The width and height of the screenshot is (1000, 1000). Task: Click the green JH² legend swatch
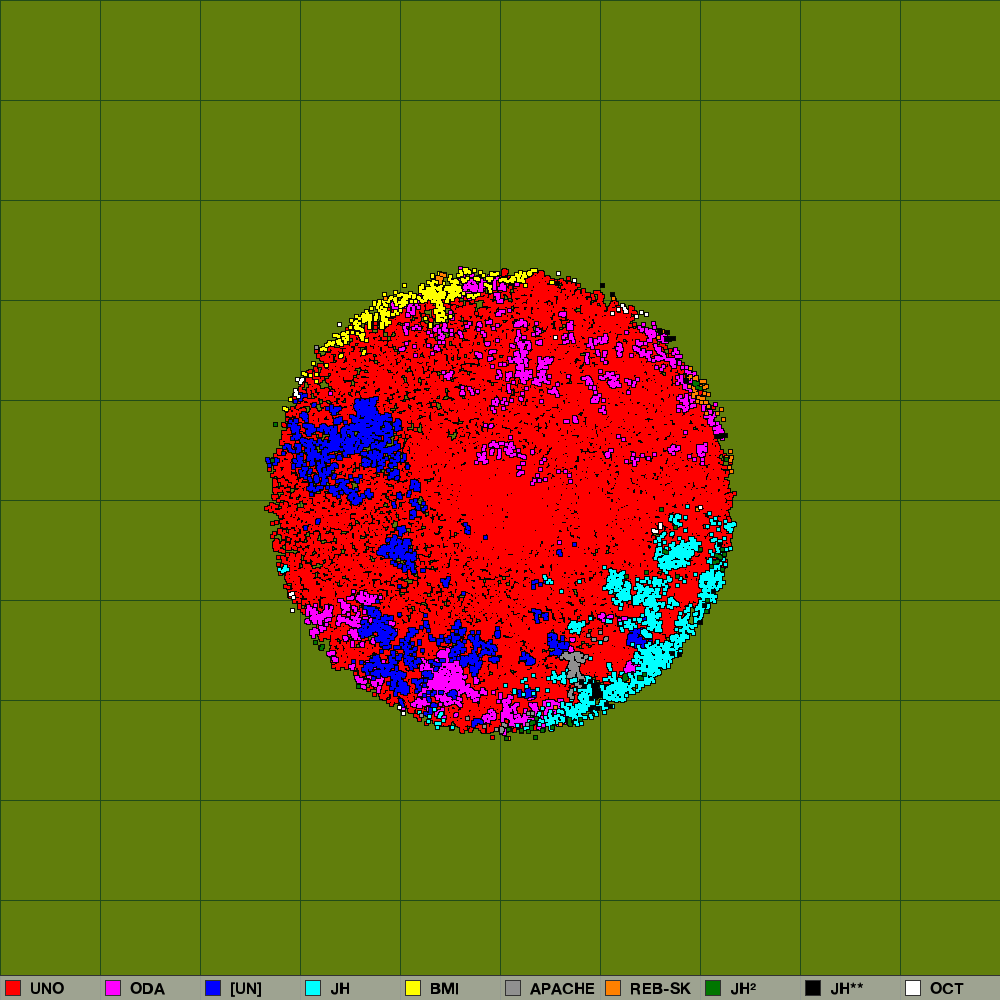point(713,988)
